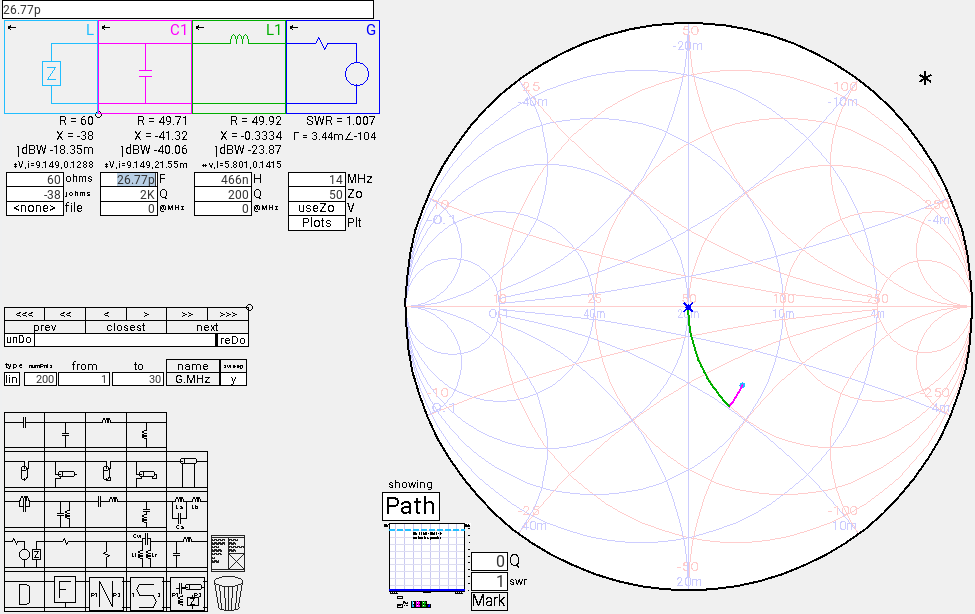The width and height of the screenshot is (975, 614).
Task: Select the generator block G in schematic
Action: point(333,67)
